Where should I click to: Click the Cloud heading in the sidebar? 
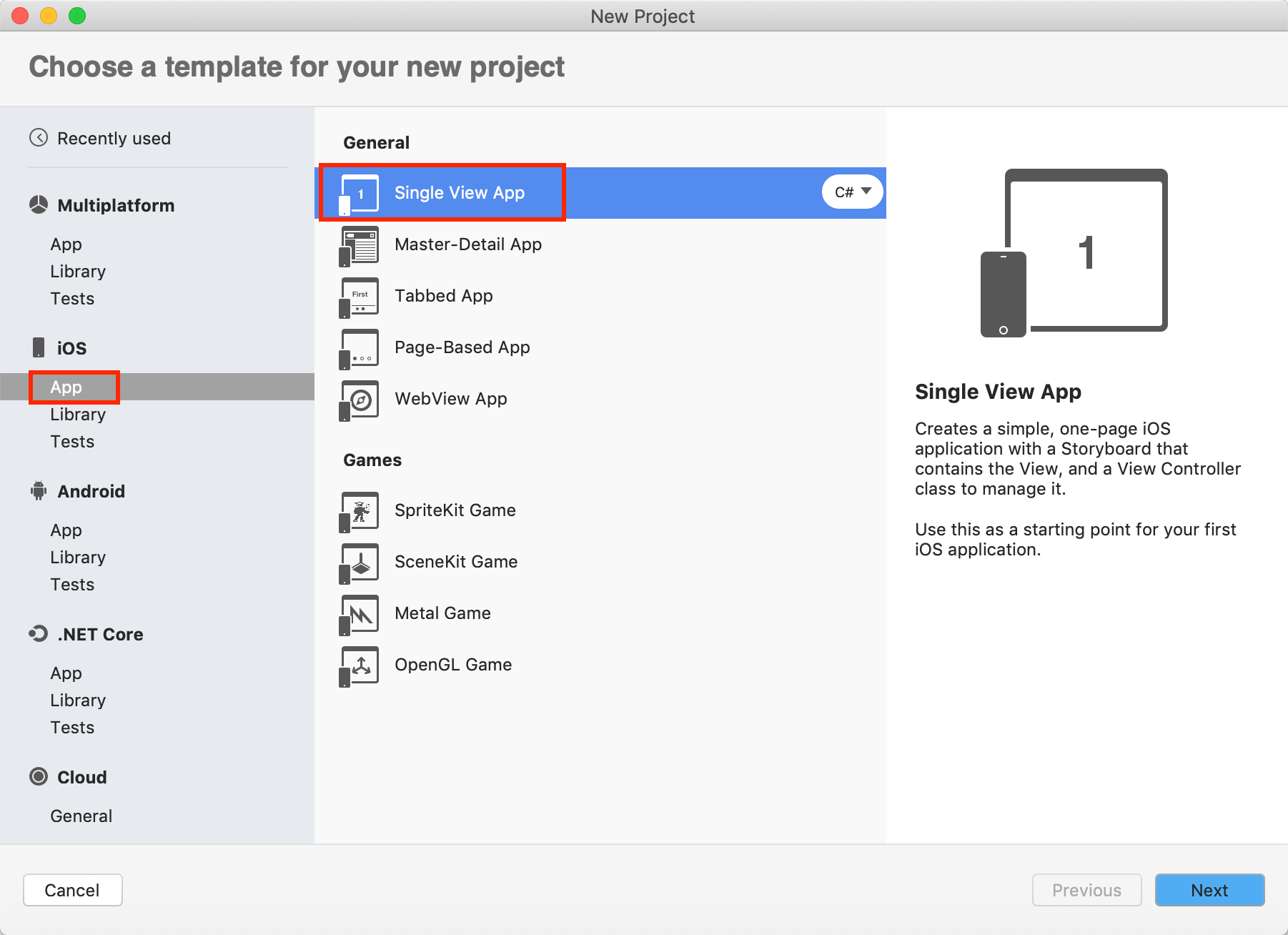tap(81, 777)
